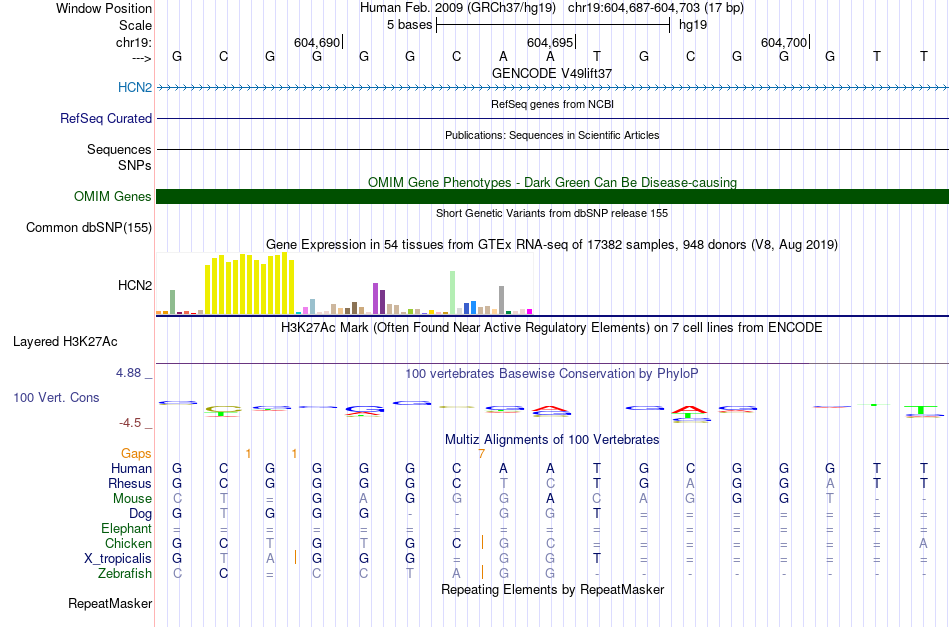
Task: Open Short Genetic Variants from dbSNP title
Action: tap(552, 213)
